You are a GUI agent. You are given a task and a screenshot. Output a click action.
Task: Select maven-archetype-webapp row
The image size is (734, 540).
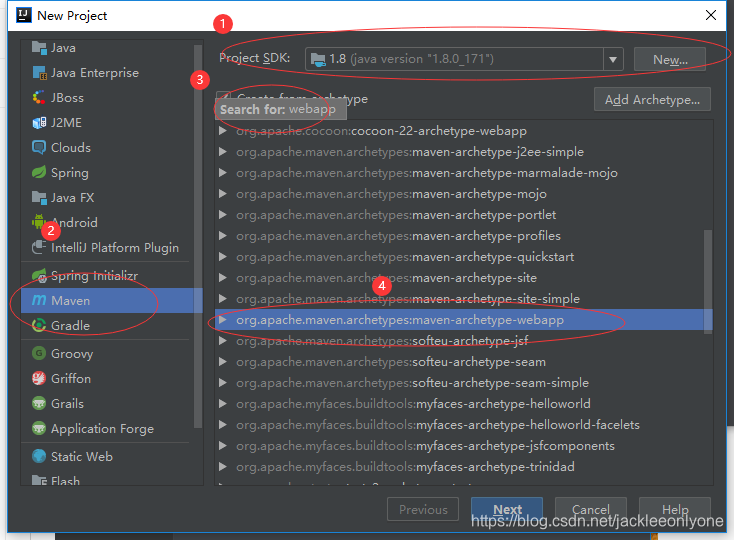point(463,320)
